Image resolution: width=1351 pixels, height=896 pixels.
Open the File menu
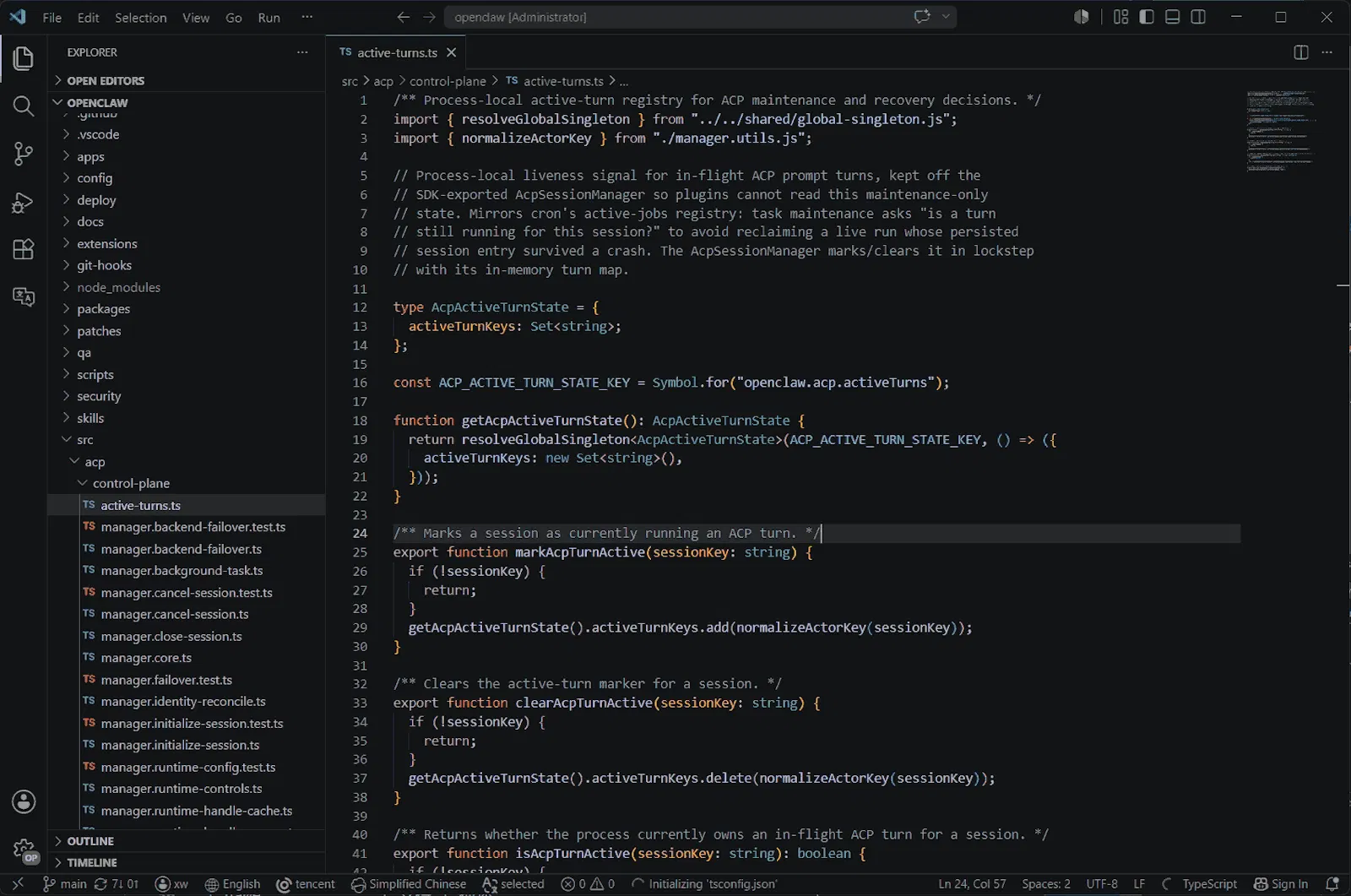52,18
